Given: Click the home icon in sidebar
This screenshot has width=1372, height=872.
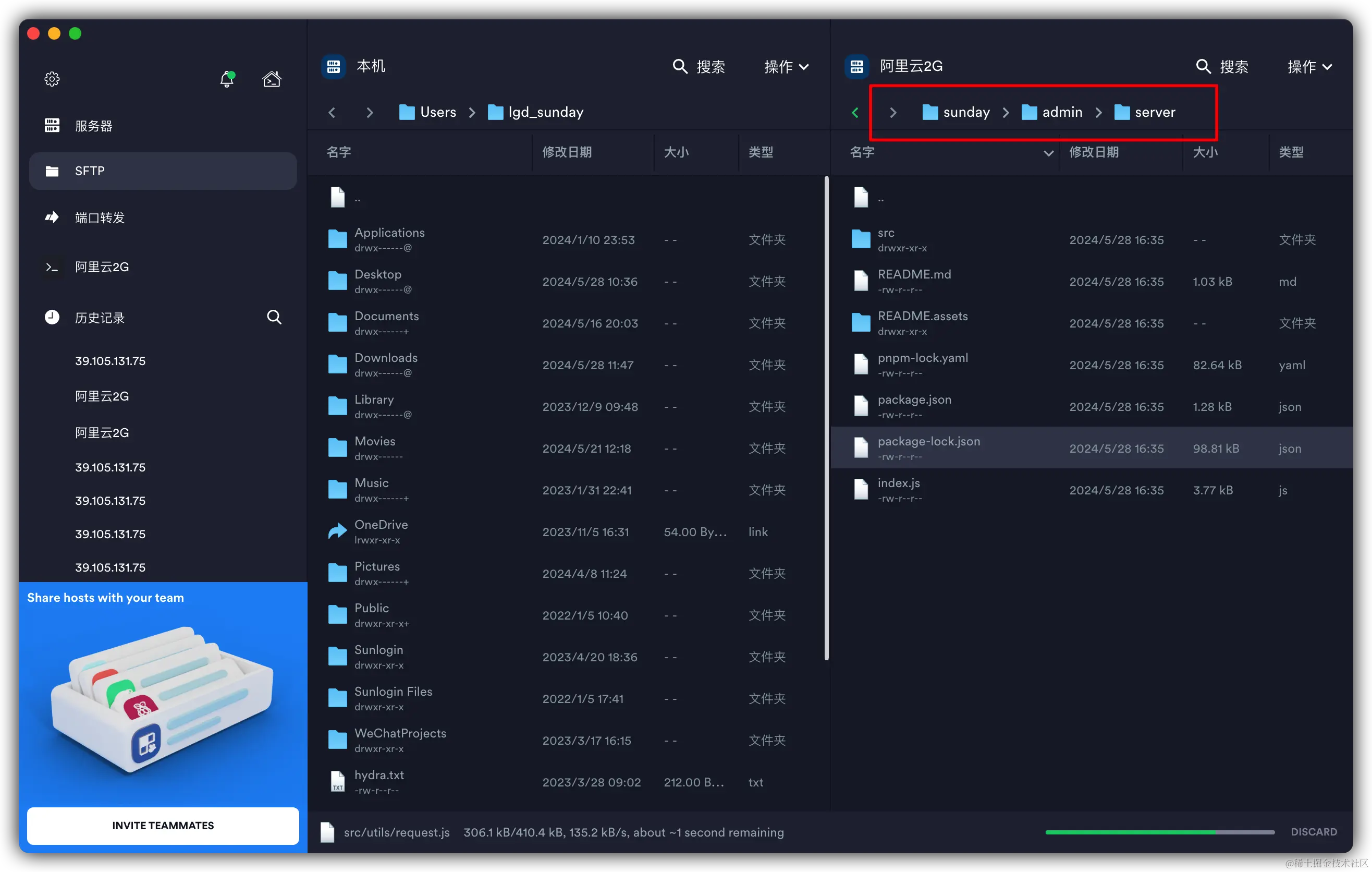Looking at the screenshot, I should 271,79.
